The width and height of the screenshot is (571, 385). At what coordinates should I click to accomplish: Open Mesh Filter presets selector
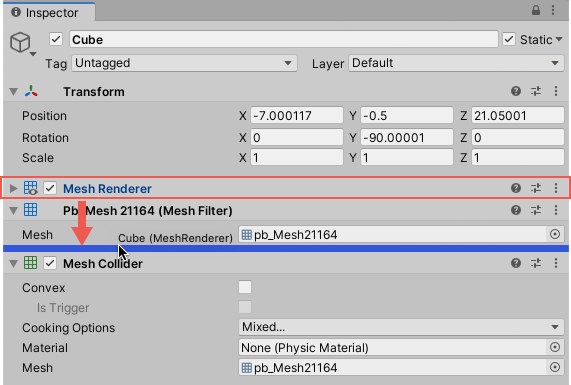tap(536, 210)
